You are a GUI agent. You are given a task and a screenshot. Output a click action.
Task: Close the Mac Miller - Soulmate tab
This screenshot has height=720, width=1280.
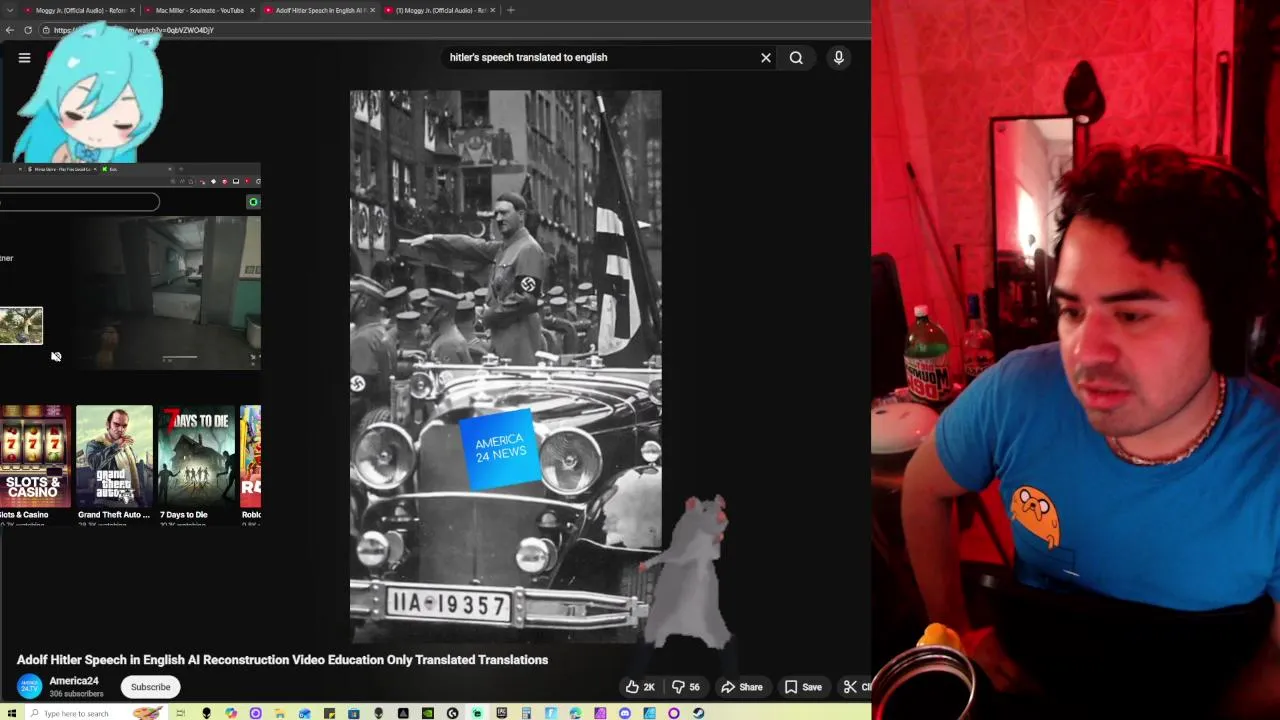[252, 10]
